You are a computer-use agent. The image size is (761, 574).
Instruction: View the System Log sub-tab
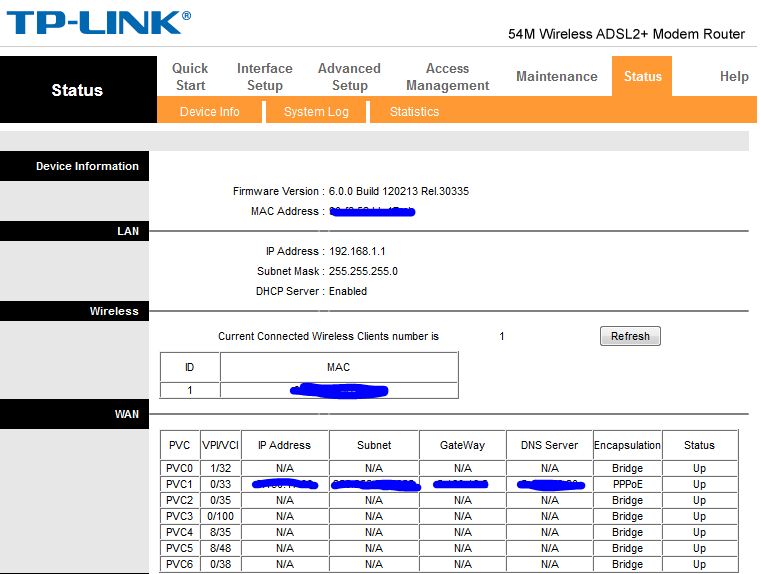pyautogui.click(x=316, y=112)
